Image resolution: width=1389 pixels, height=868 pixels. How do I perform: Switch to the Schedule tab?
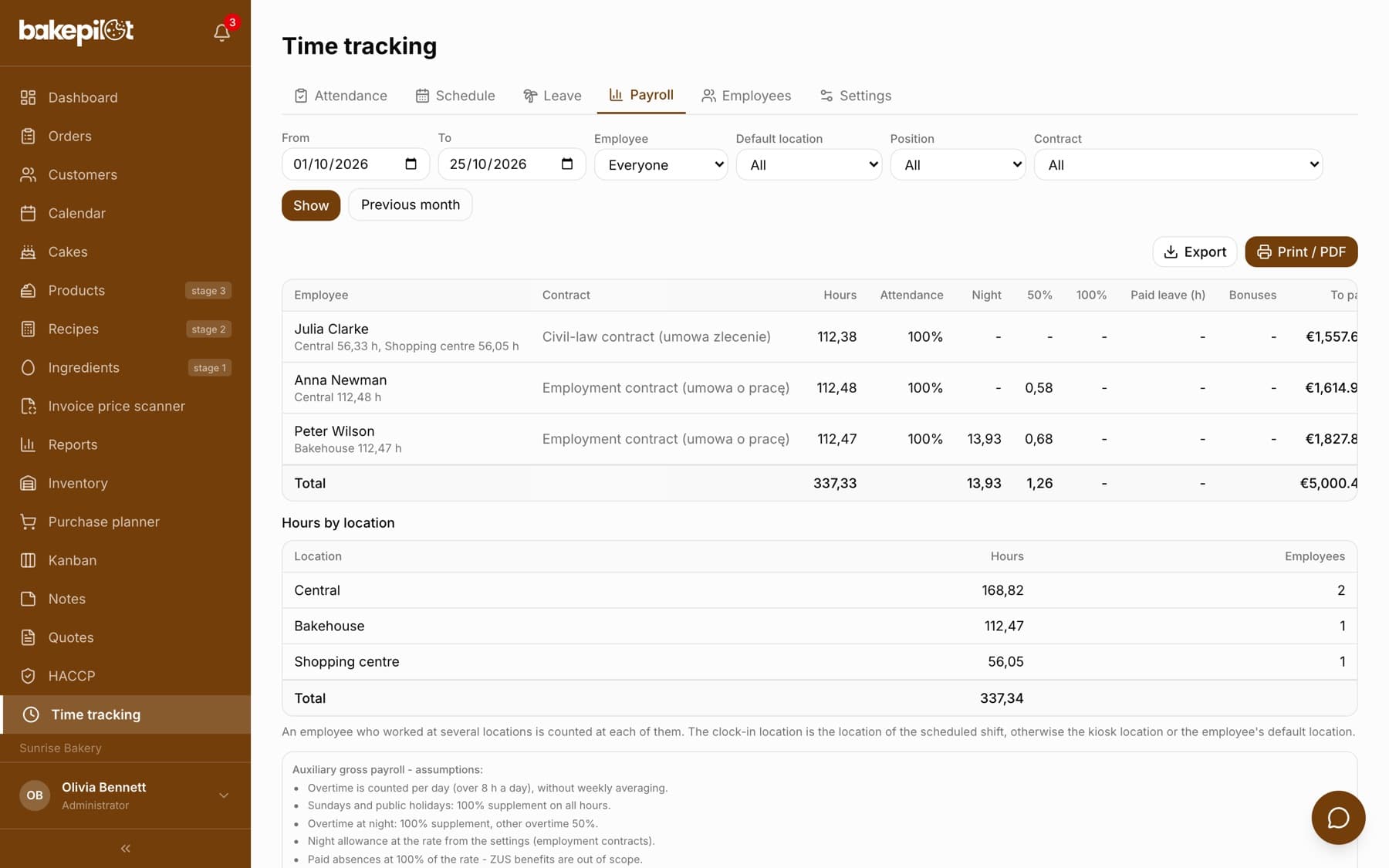point(455,96)
